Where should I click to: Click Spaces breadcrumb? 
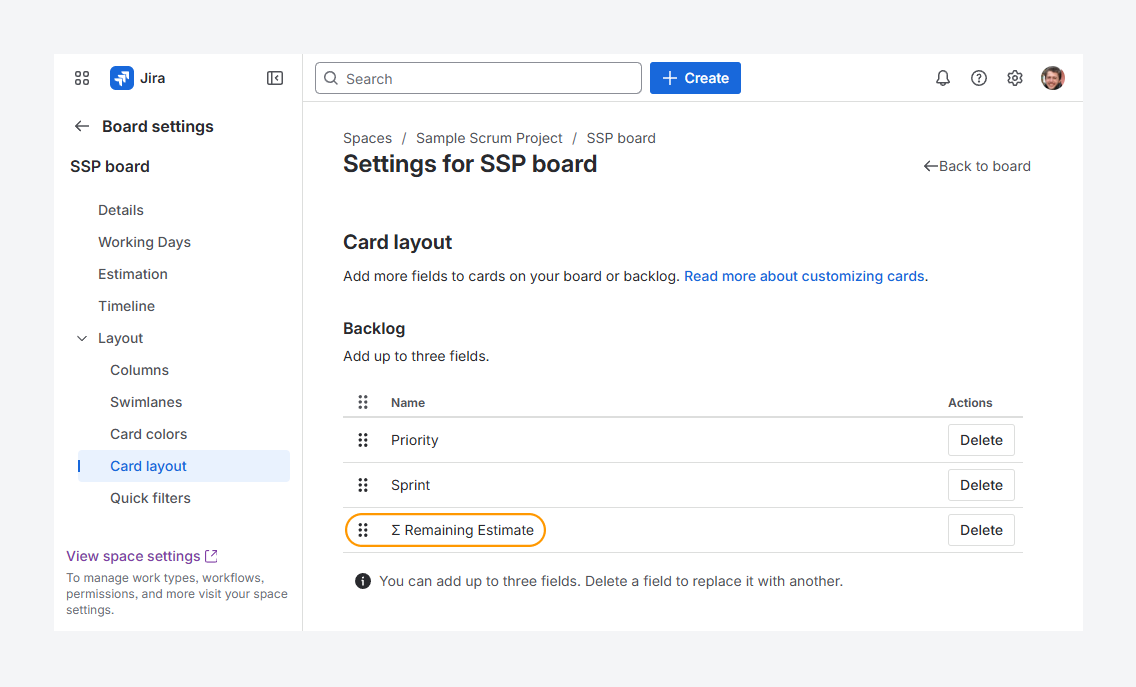367,138
